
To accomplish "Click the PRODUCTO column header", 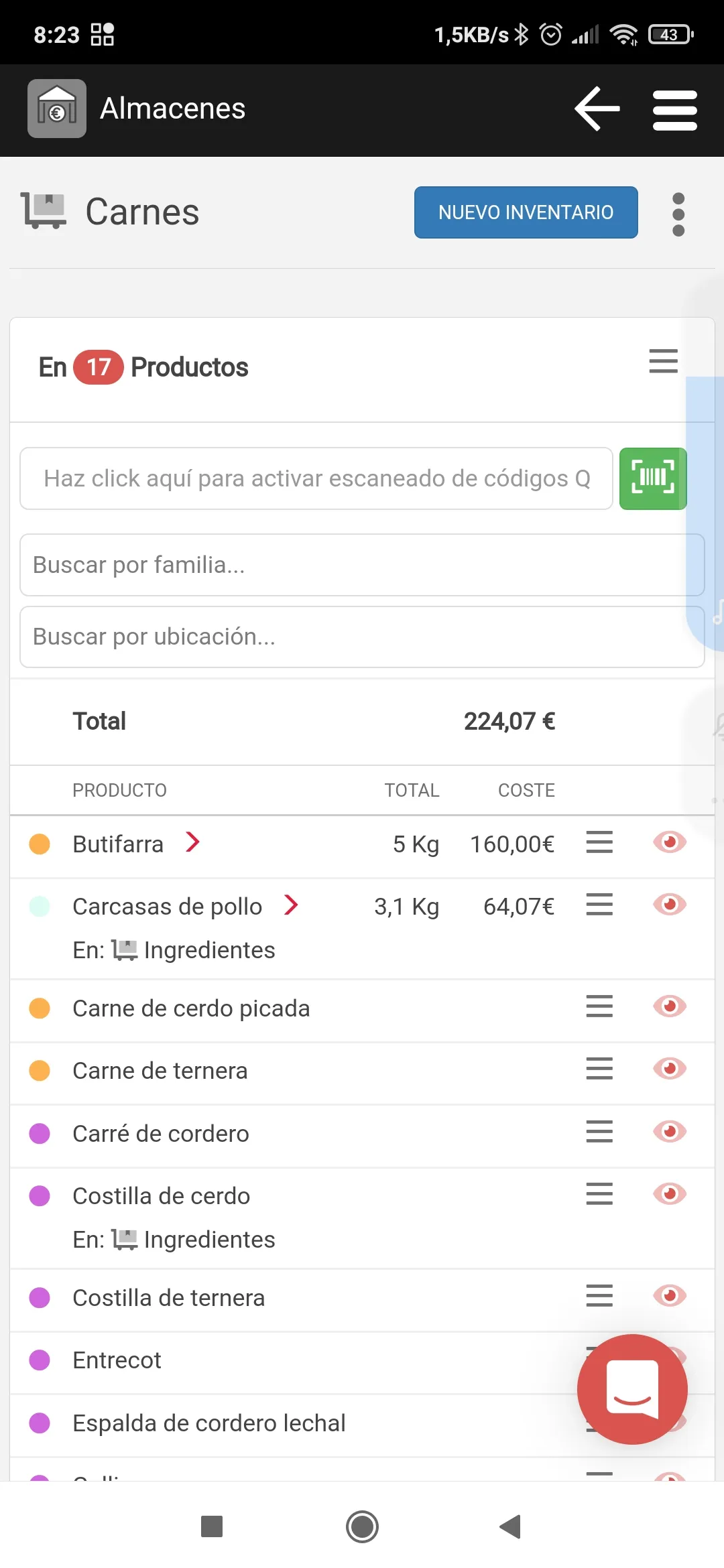I will point(119,791).
